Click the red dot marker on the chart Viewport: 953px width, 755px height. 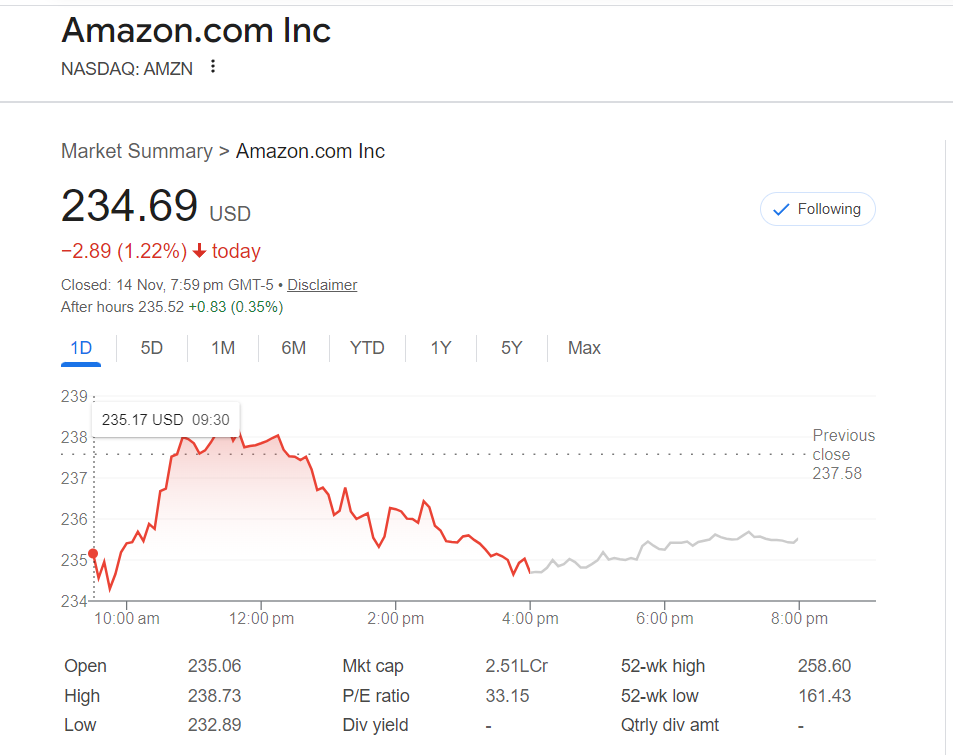click(93, 553)
